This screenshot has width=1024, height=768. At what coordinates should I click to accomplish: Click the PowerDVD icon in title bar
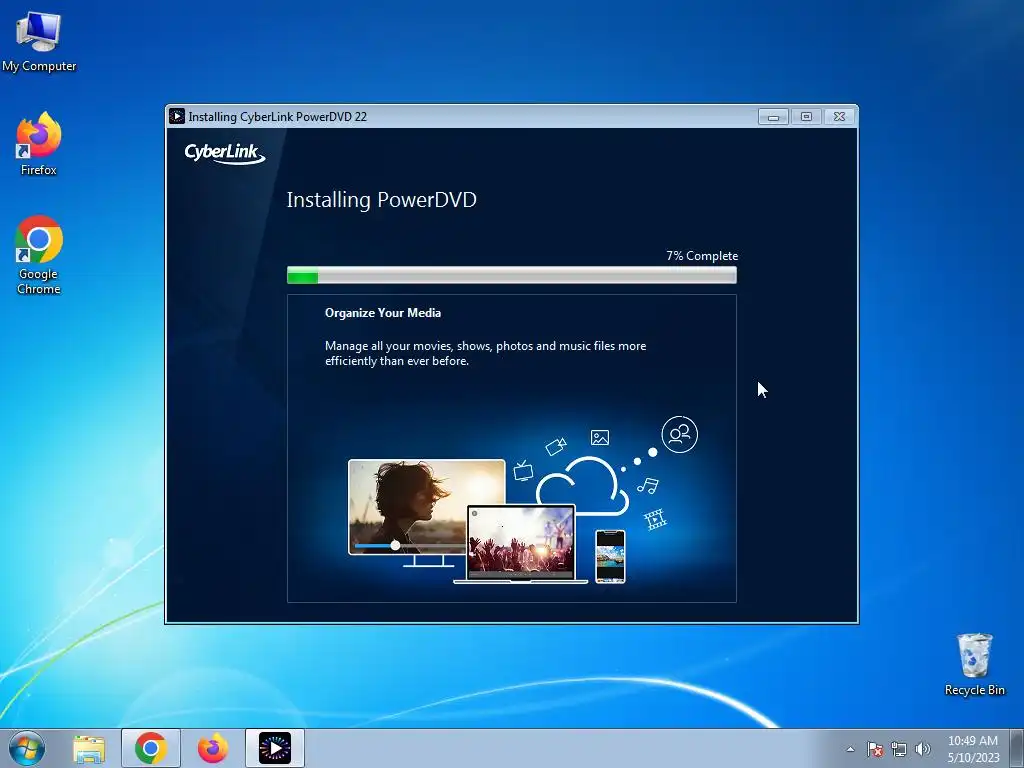(x=177, y=116)
